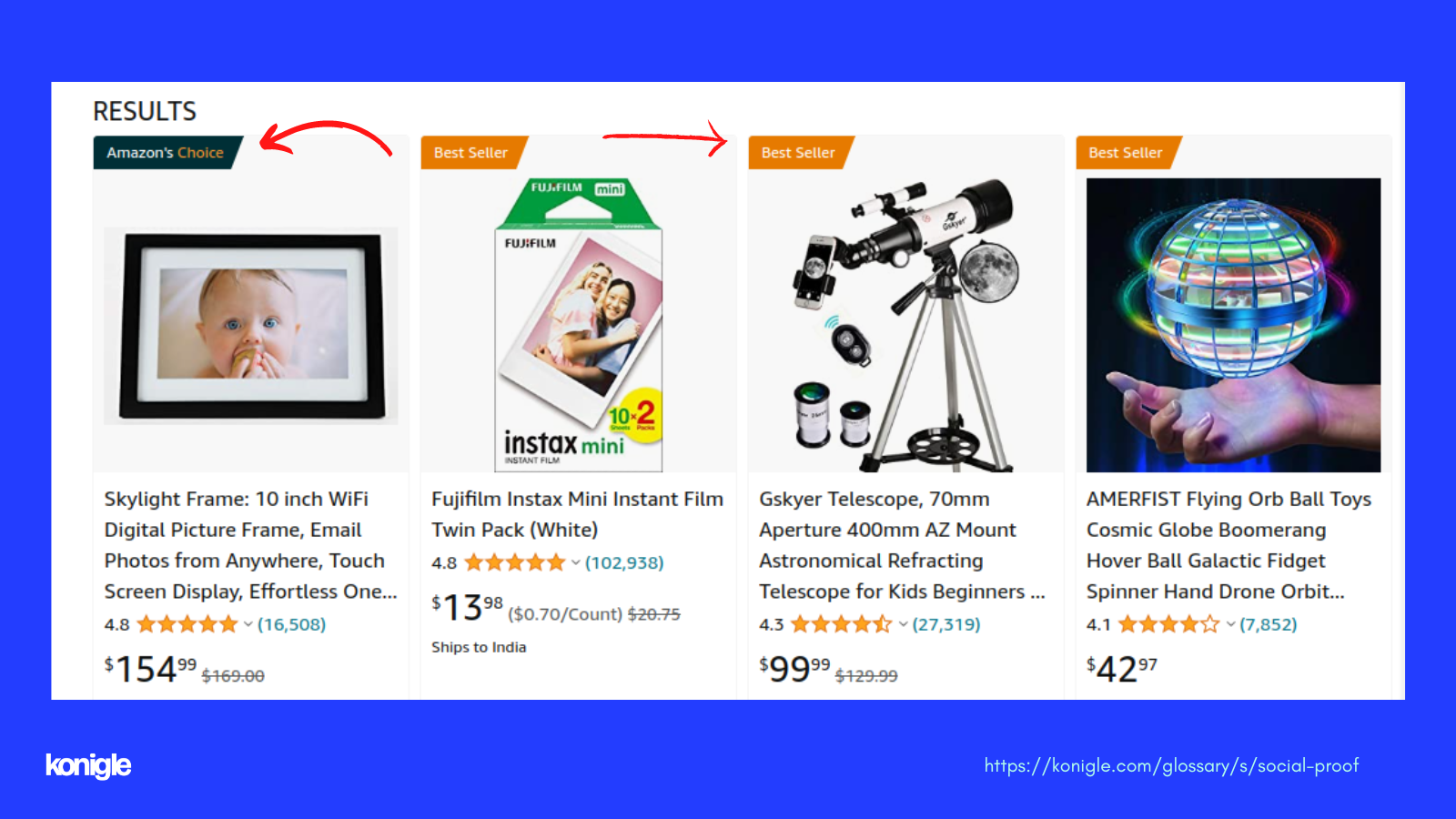Open the Skylight Frame product title link
Viewport: 1456px width, 819px height.
[x=250, y=545]
